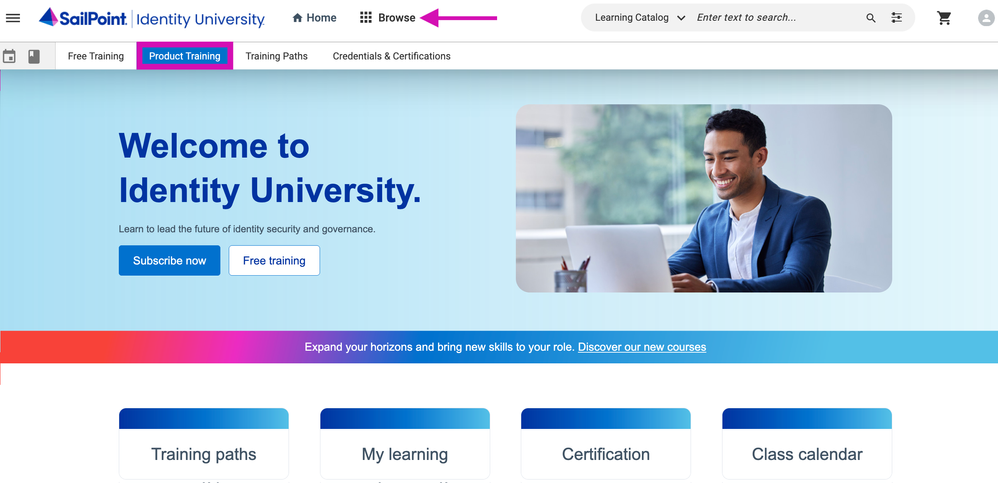
Task: Open the user profile avatar
Action: [986, 18]
